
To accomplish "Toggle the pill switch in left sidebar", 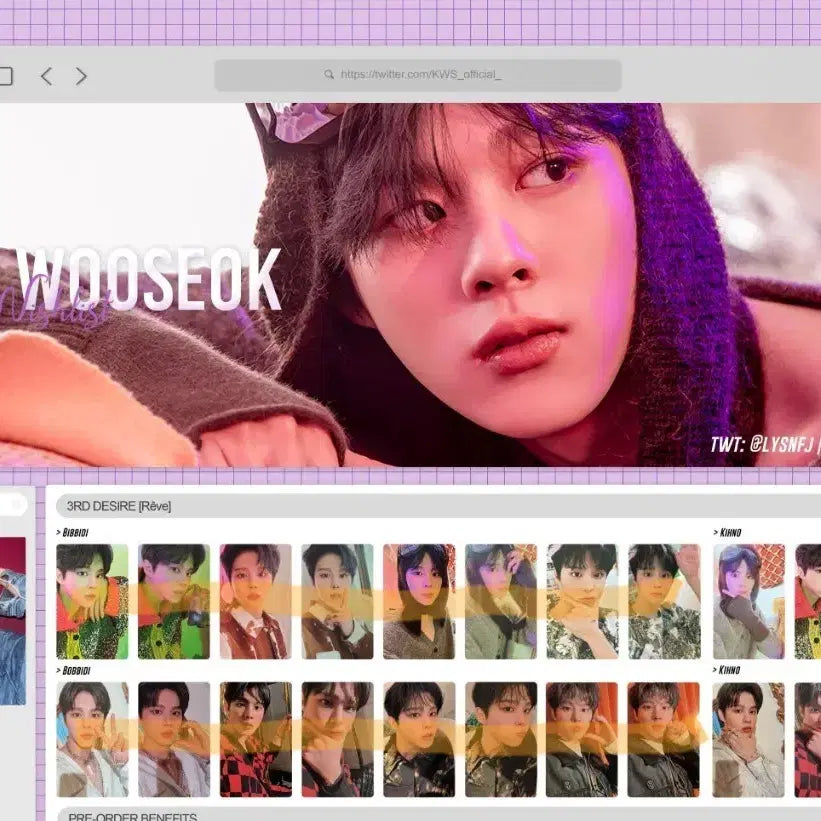I will [13, 504].
